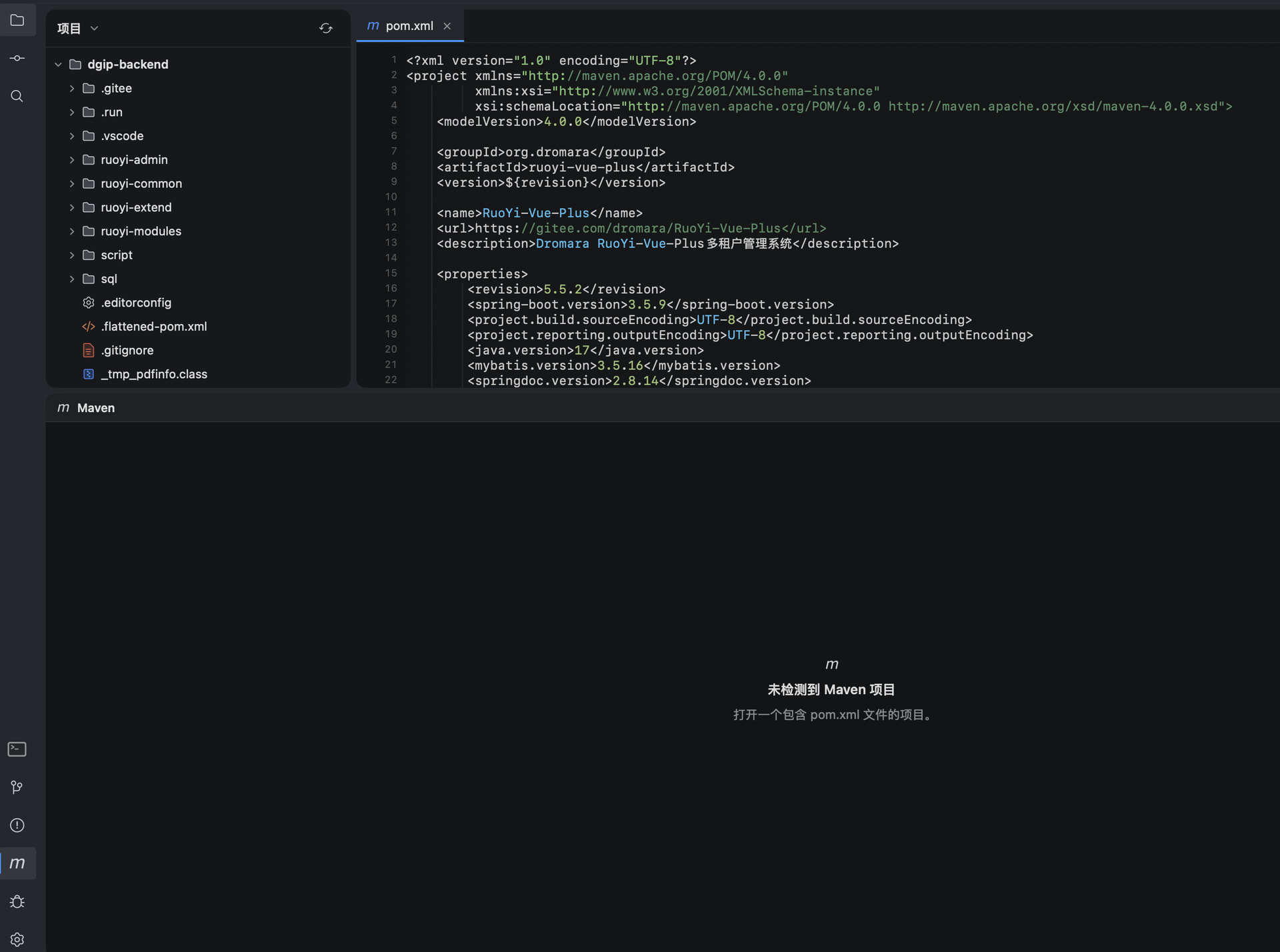Click spring-boot.version value 3.5.9
Image resolution: width=1280 pixels, height=952 pixels.
647,305
